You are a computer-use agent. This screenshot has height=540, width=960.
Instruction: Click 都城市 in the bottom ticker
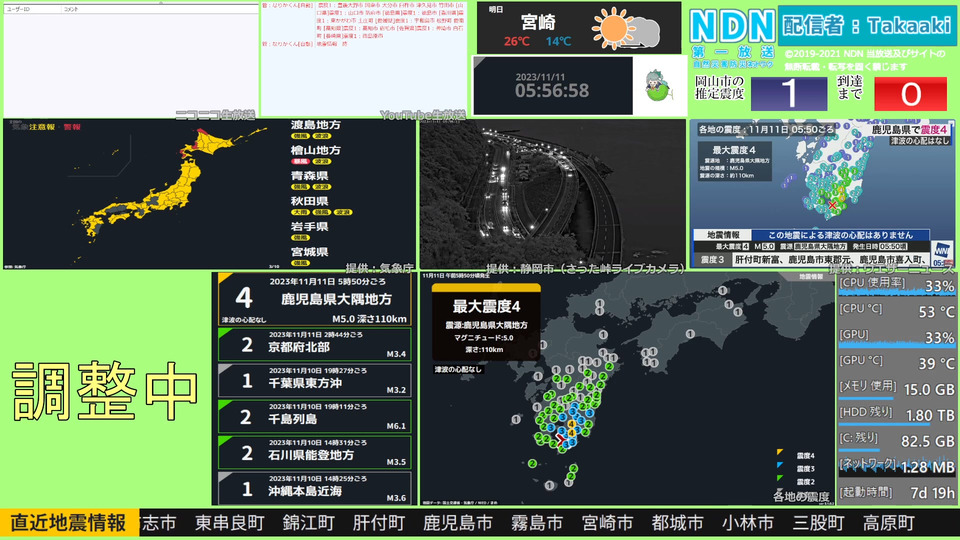[x=678, y=523]
